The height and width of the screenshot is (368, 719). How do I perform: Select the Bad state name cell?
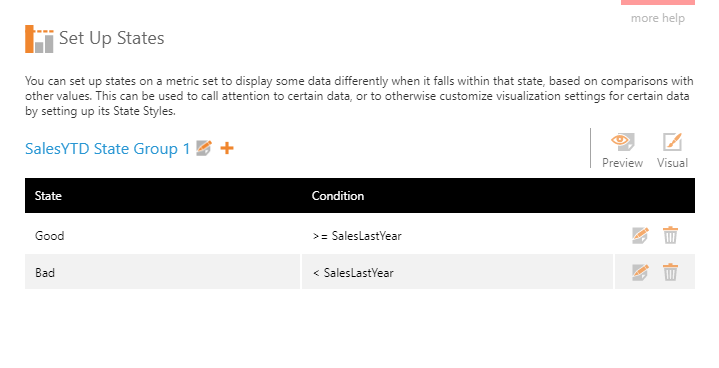click(162, 272)
